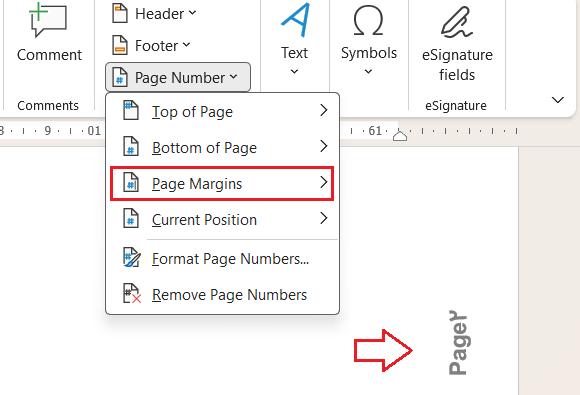Click the eSignature pen icon
Viewport: 580px width, 395px height.
click(x=457, y=22)
